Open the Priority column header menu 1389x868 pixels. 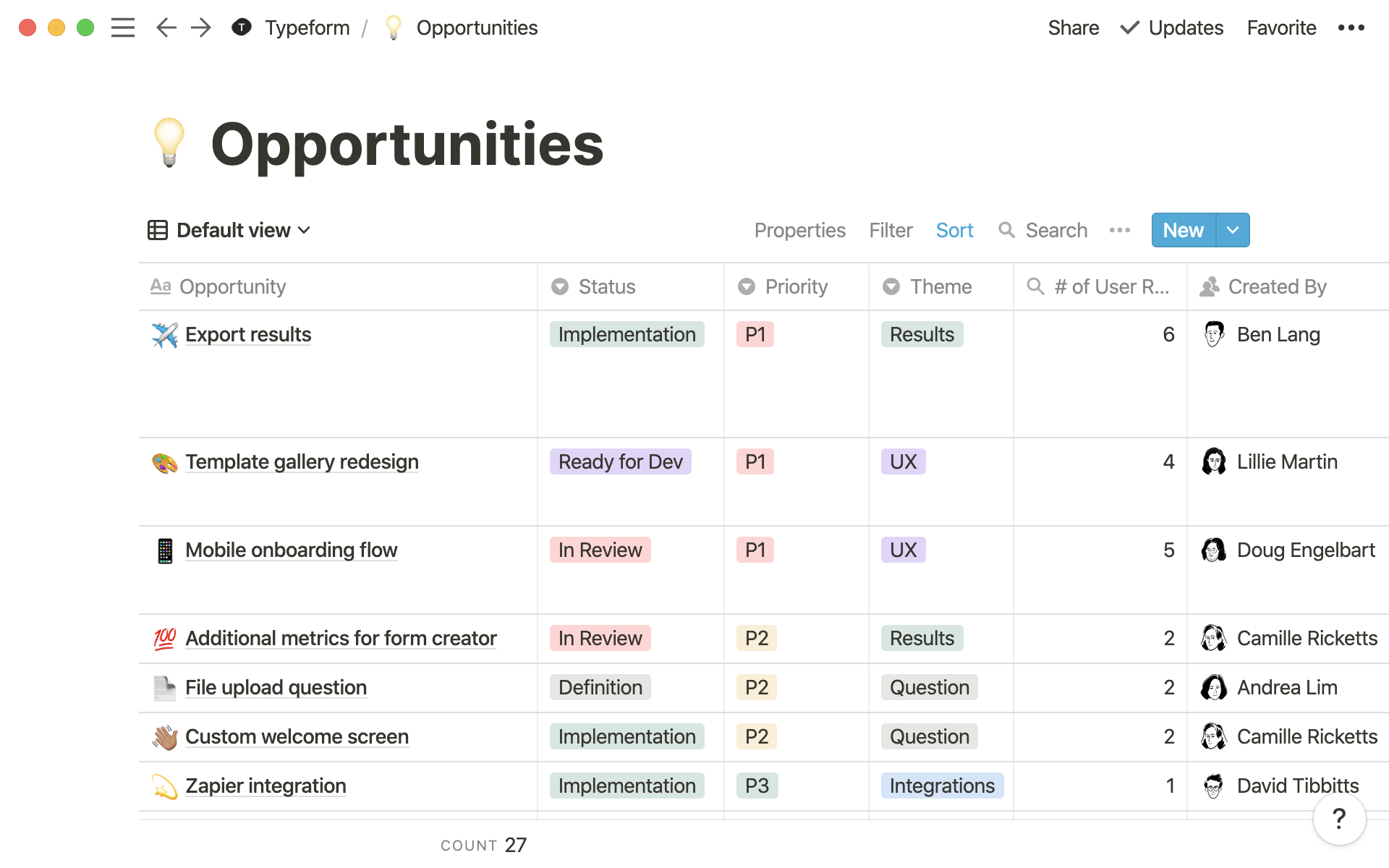(x=795, y=286)
